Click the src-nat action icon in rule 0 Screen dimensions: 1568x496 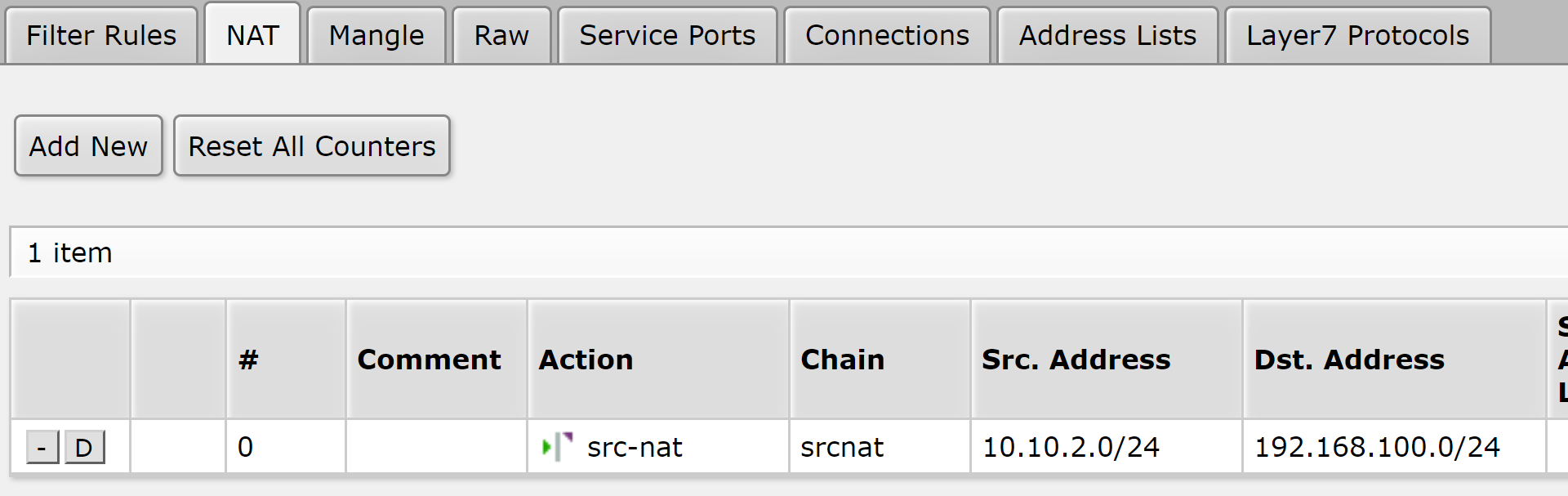pos(558,447)
